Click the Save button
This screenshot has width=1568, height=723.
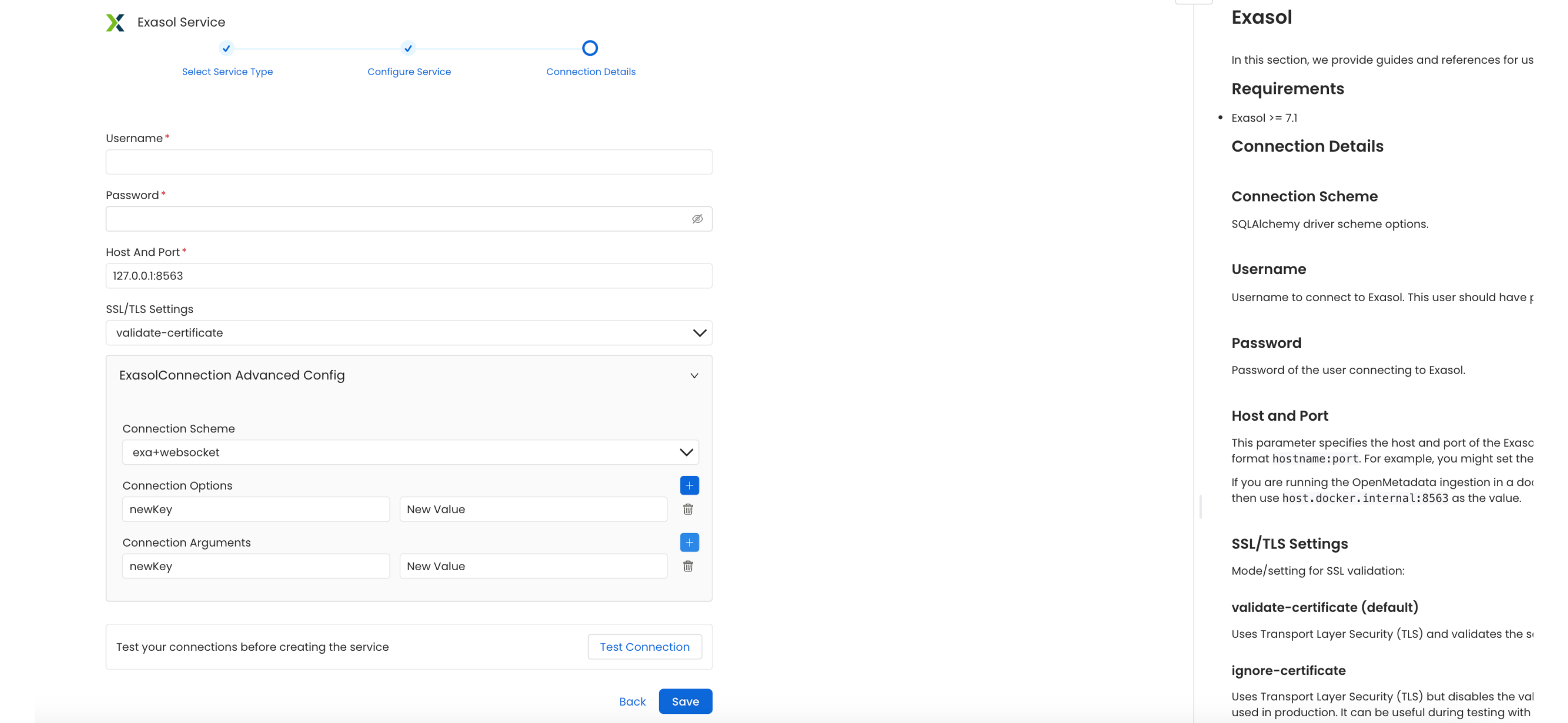tap(685, 701)
